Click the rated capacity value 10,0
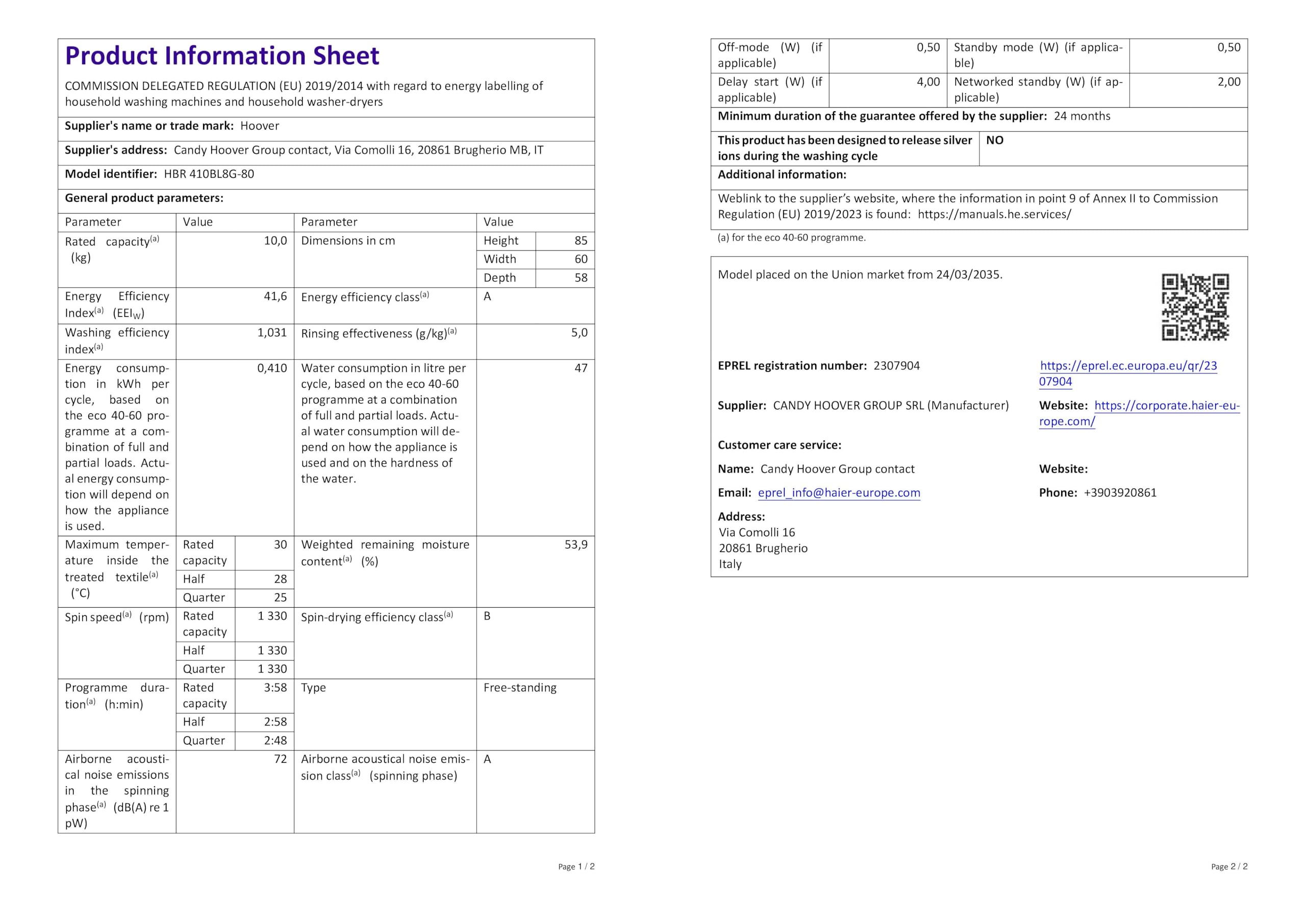Viewport: 1306px width, 924px height. coord(275,241)
